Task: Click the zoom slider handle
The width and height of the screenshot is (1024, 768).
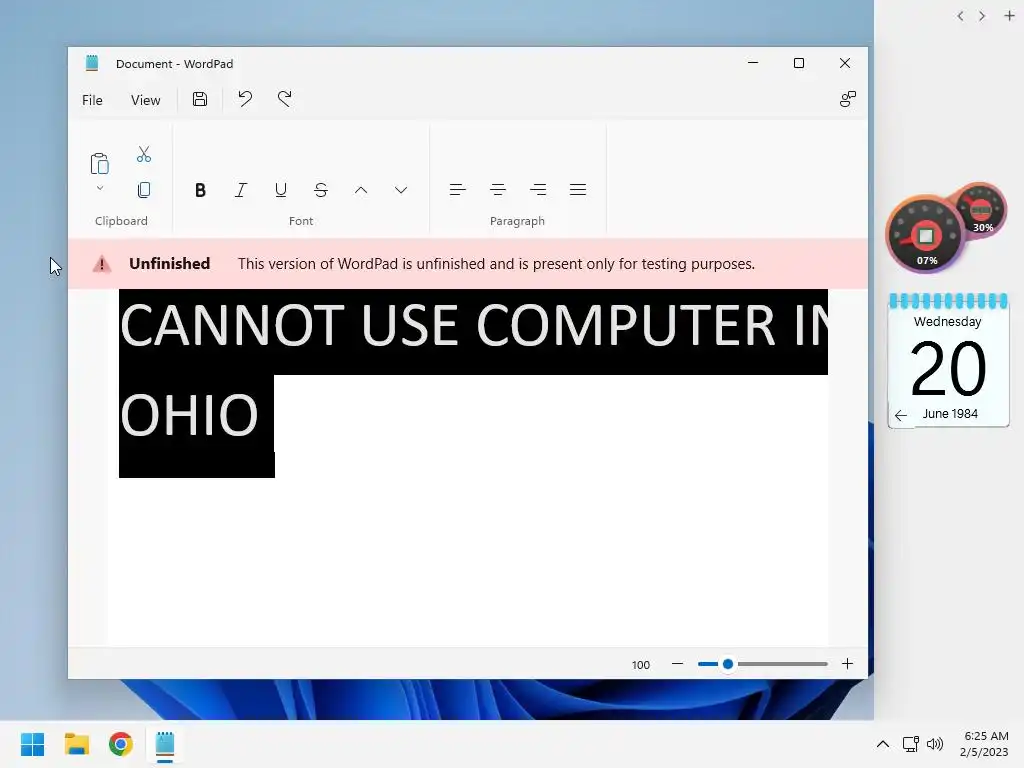Action: 728,664
